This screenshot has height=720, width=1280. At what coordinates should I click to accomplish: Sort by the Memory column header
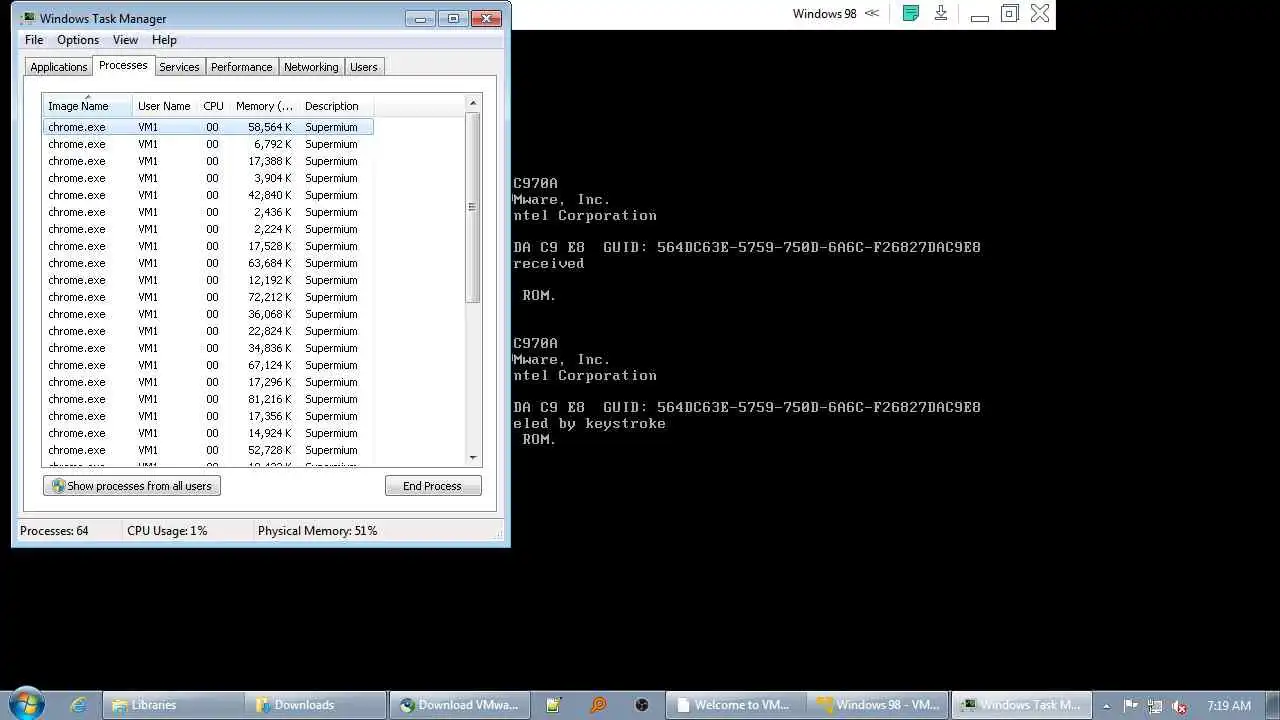coord(264,106)
